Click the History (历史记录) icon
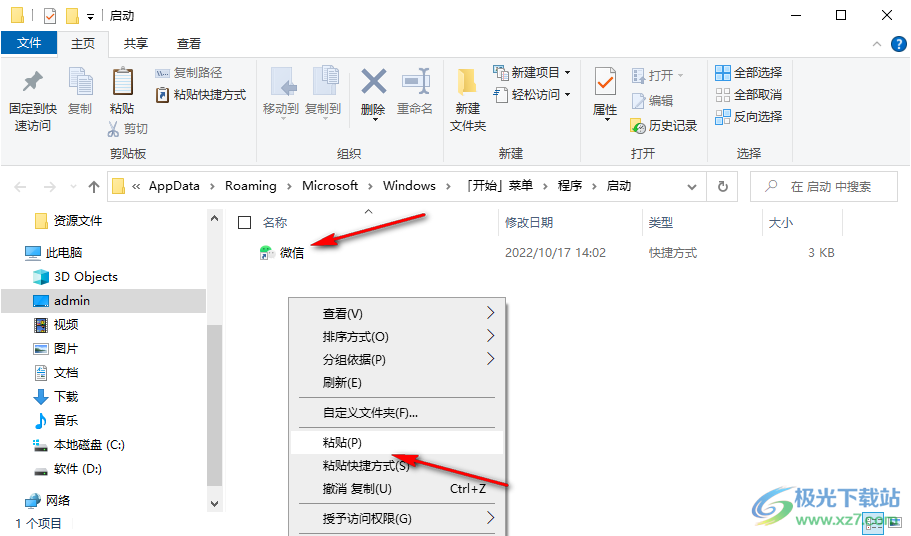911x536 pixels. pos(637,125)
